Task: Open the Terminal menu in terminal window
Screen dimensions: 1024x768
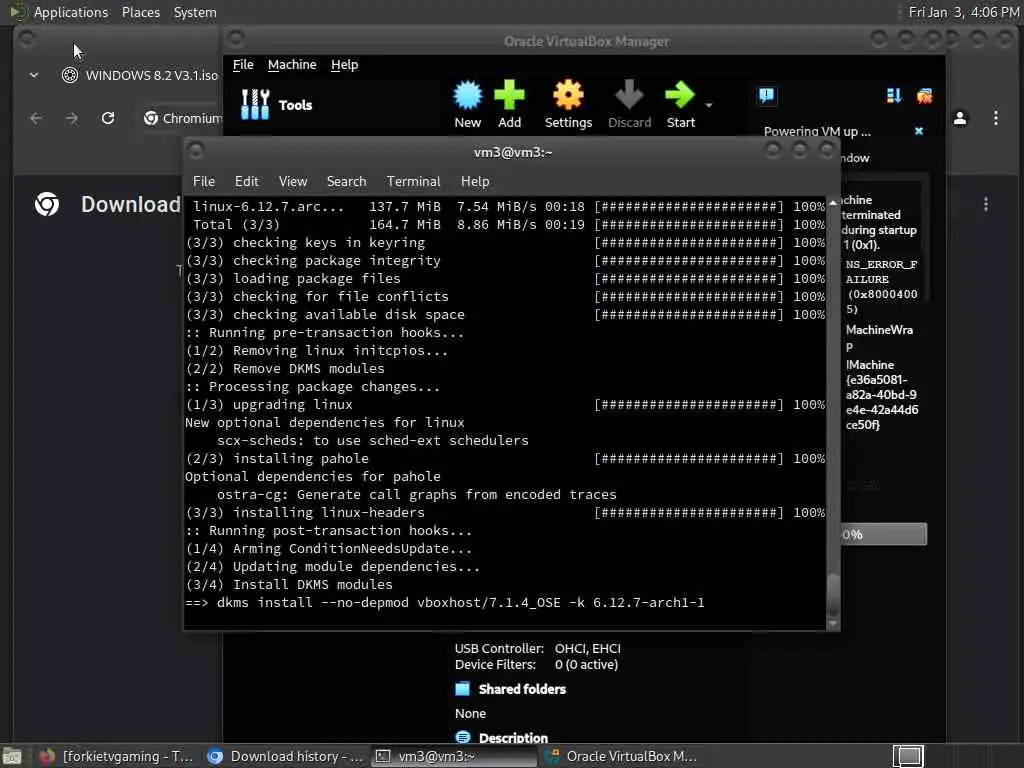Action: [x=413, y=182]
